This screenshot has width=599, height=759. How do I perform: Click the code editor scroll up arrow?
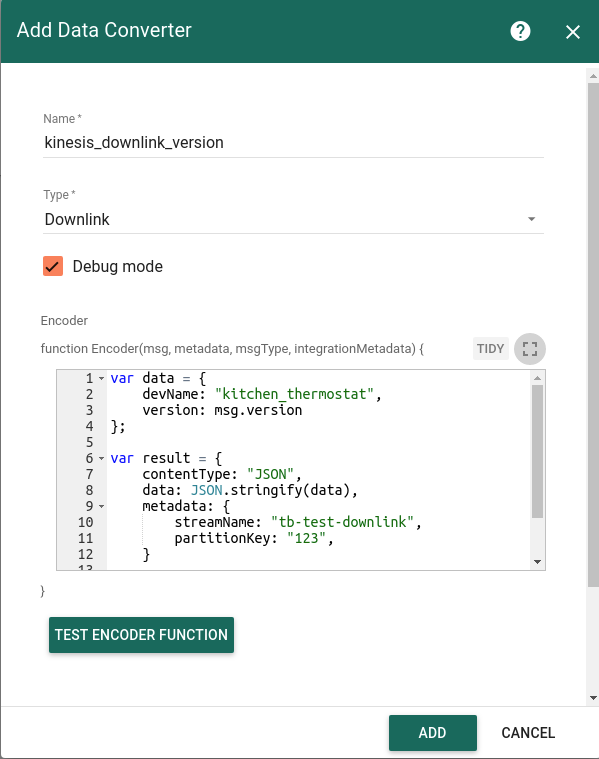[x=537, y=378]
